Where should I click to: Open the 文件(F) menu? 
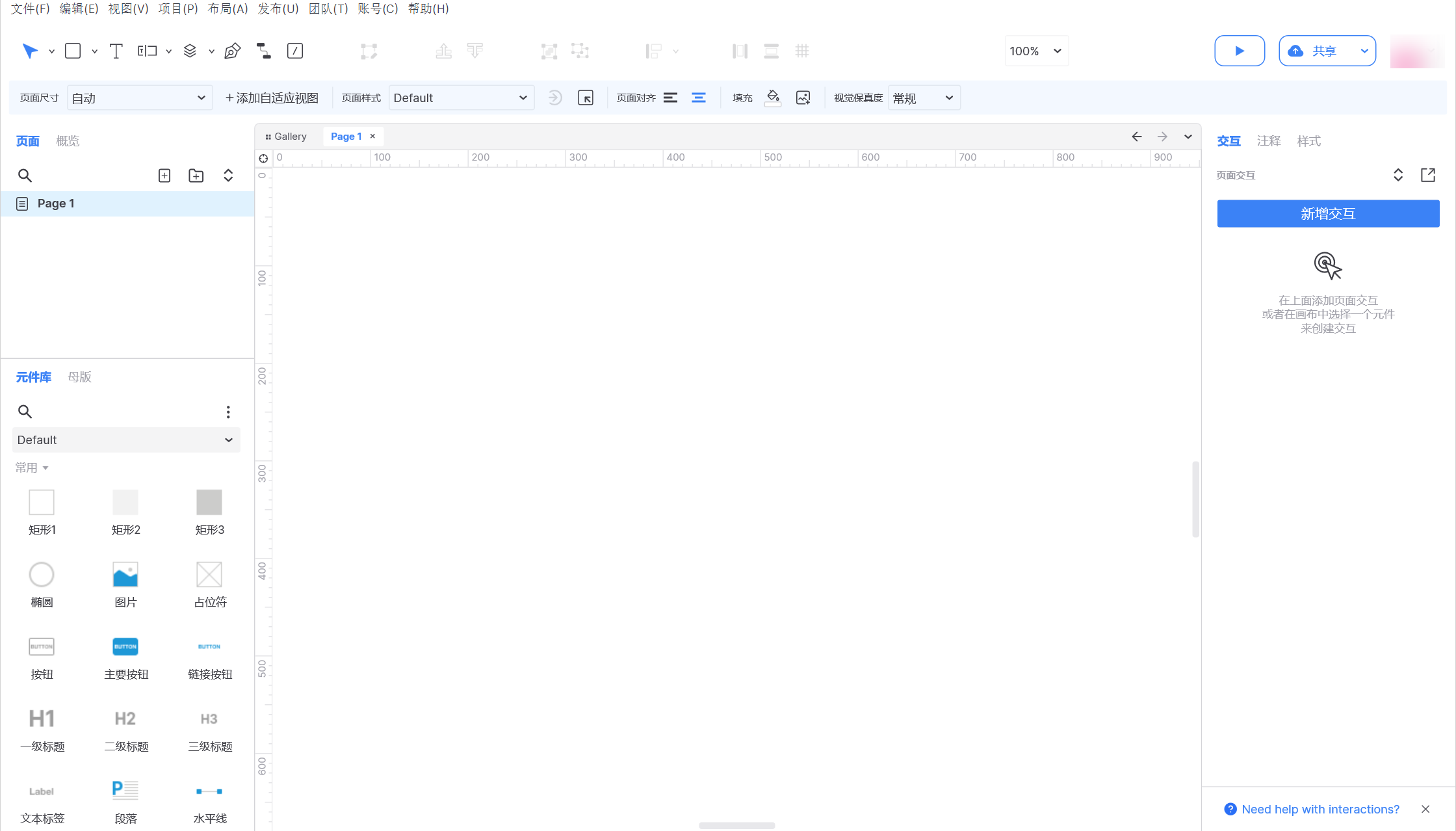pyautogui.click(x=31, y=8)
